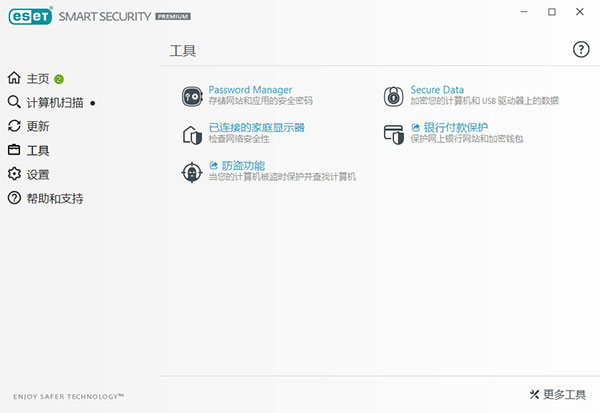The image size is (600, 413).
Task: Open the Secure Data link
Action: click(437, 90)
